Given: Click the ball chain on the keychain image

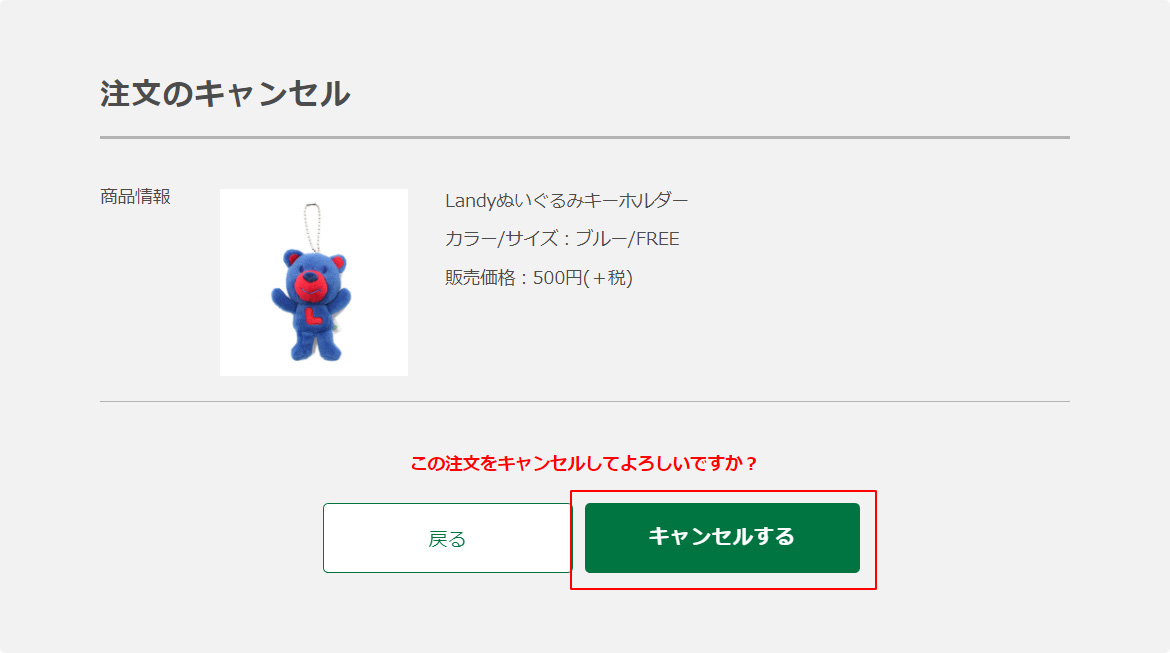Looking at the screenshot, I should [x=312, y=226].
